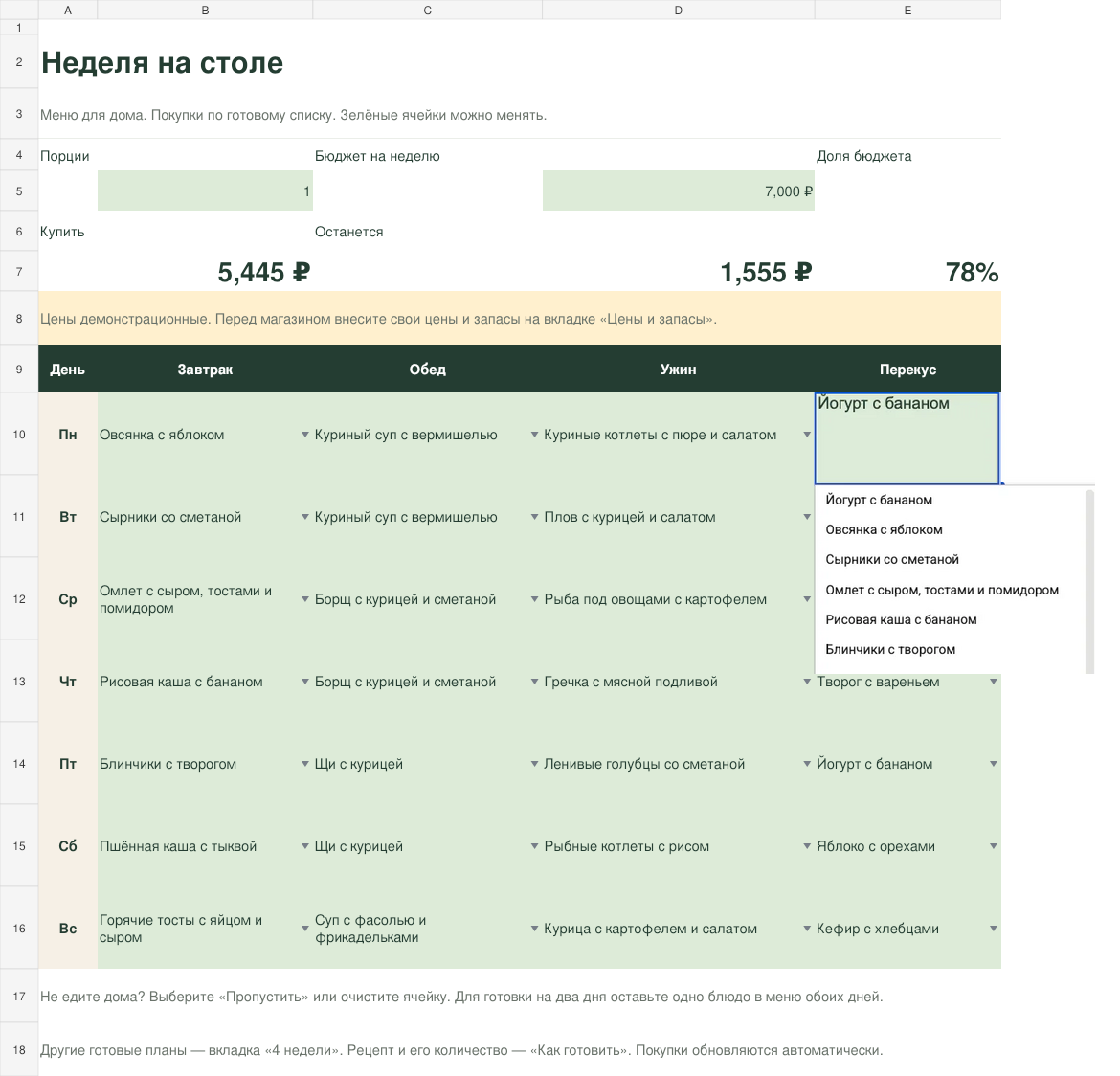Click the title Неделя на столе

click(x=162, y=63)
